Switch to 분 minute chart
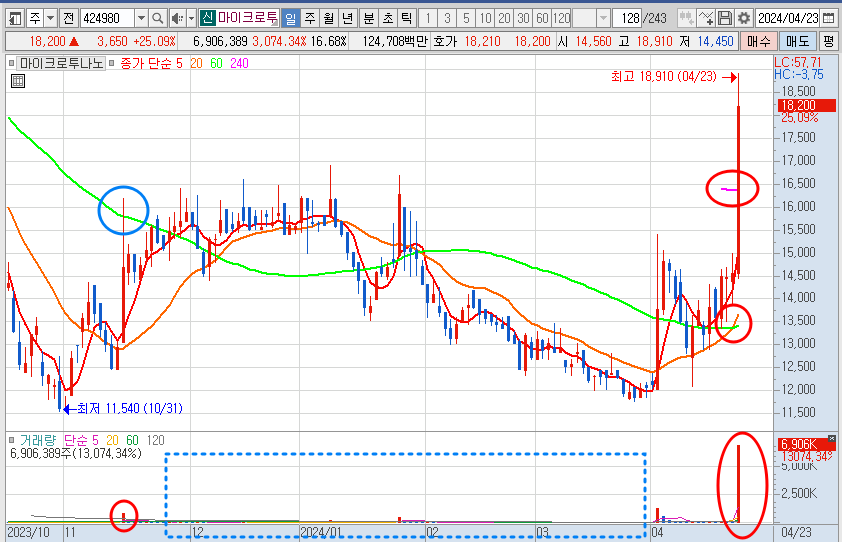842x542 pixels. click(368, 19)
